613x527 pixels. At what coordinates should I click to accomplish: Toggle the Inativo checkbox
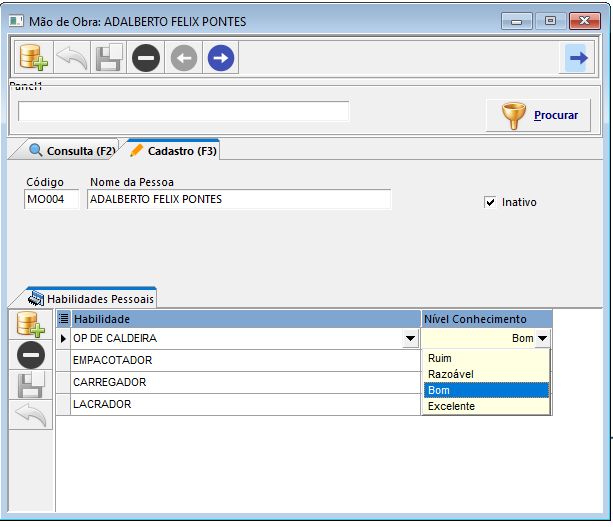(x=490, y=202)
